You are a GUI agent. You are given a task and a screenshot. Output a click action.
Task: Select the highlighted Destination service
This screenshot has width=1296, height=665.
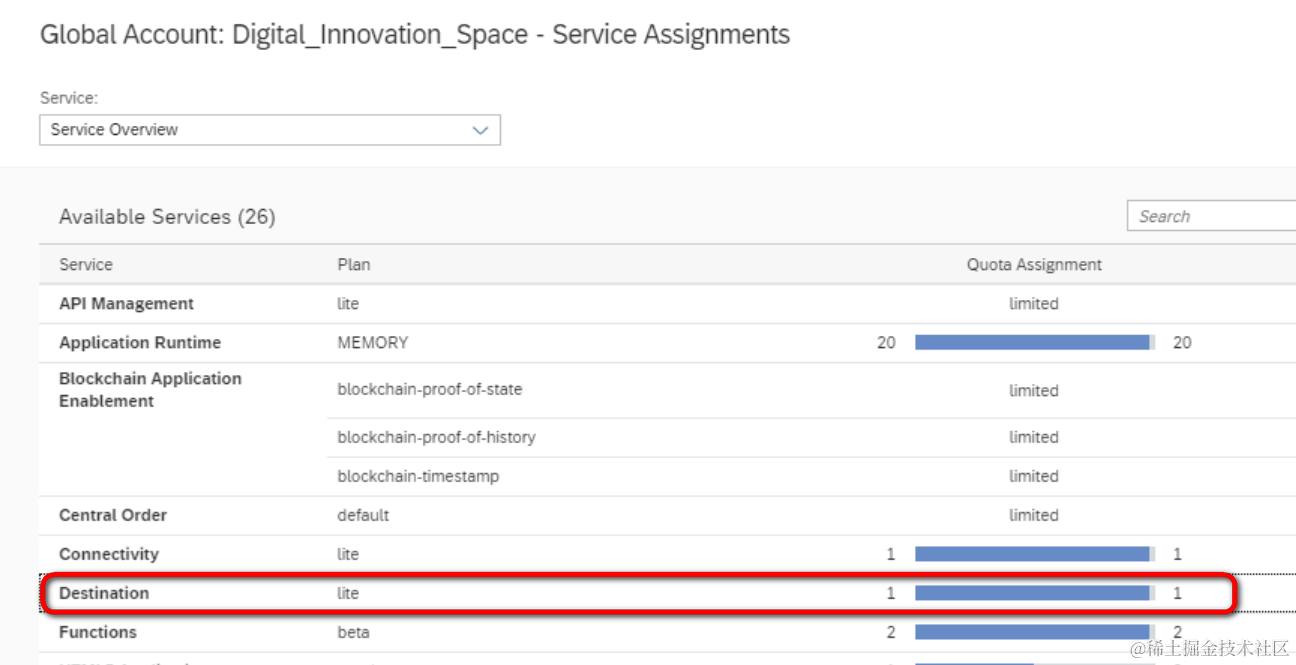coord(104,593)
